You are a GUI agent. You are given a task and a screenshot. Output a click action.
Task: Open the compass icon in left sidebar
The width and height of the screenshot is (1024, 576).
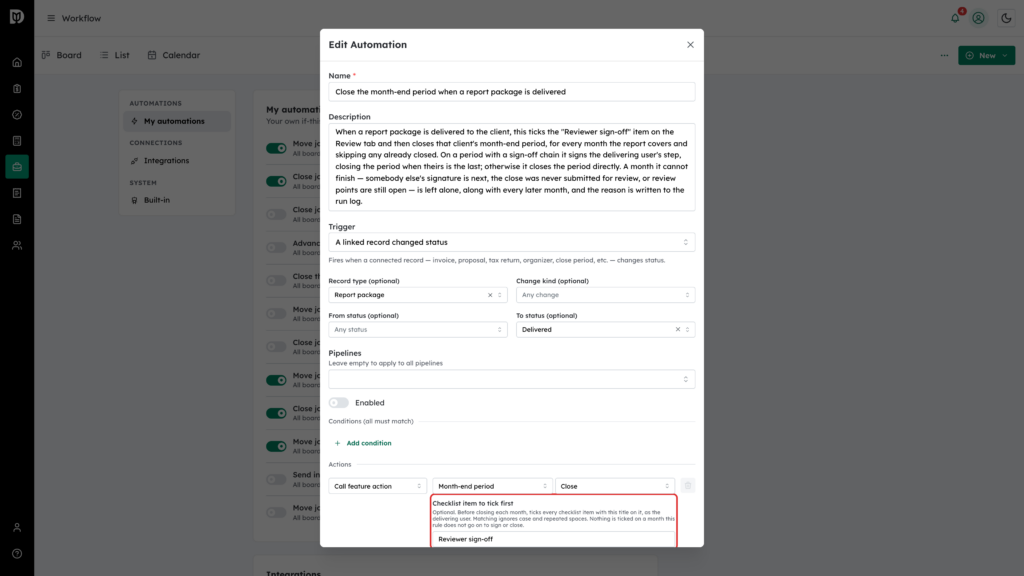click(17, 115)
